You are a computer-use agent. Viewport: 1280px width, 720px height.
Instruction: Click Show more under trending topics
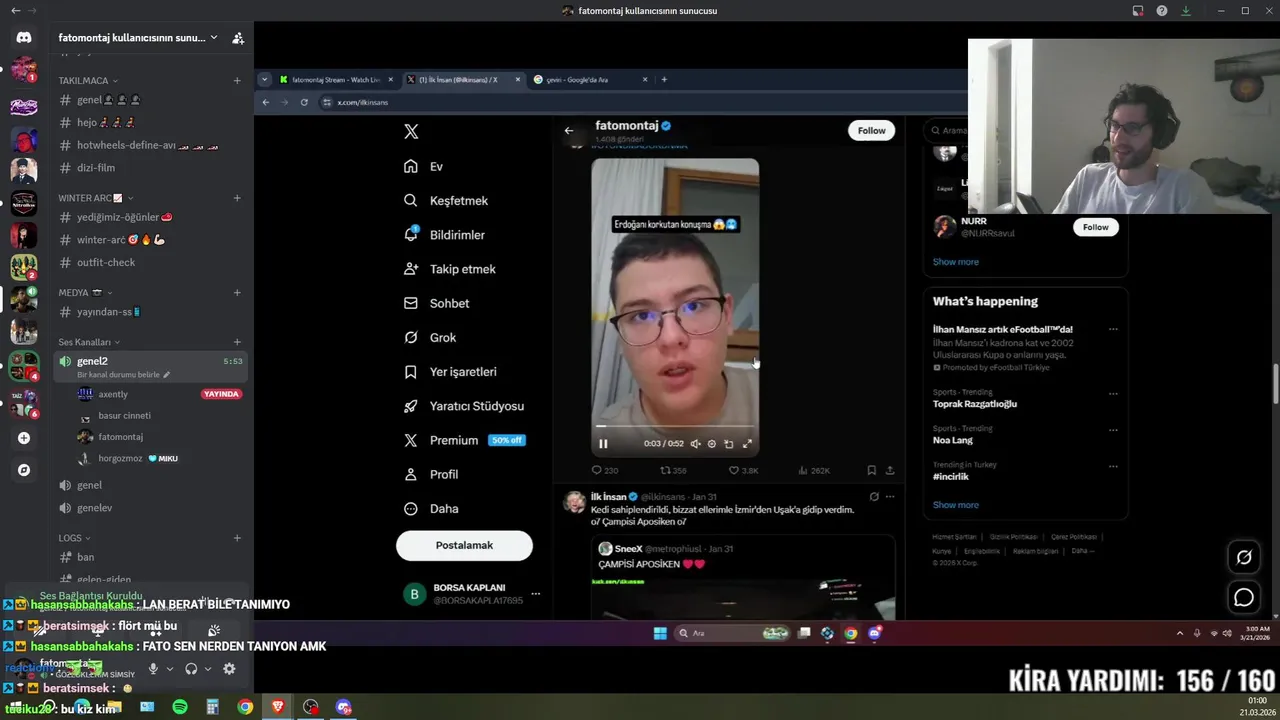point(956,505)
